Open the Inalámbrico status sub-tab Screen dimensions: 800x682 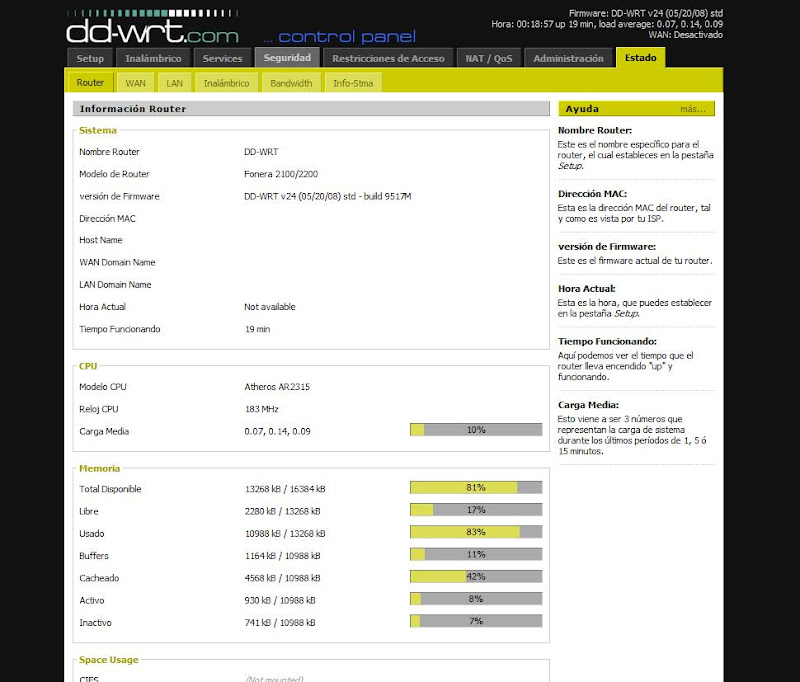click(227, 83)
